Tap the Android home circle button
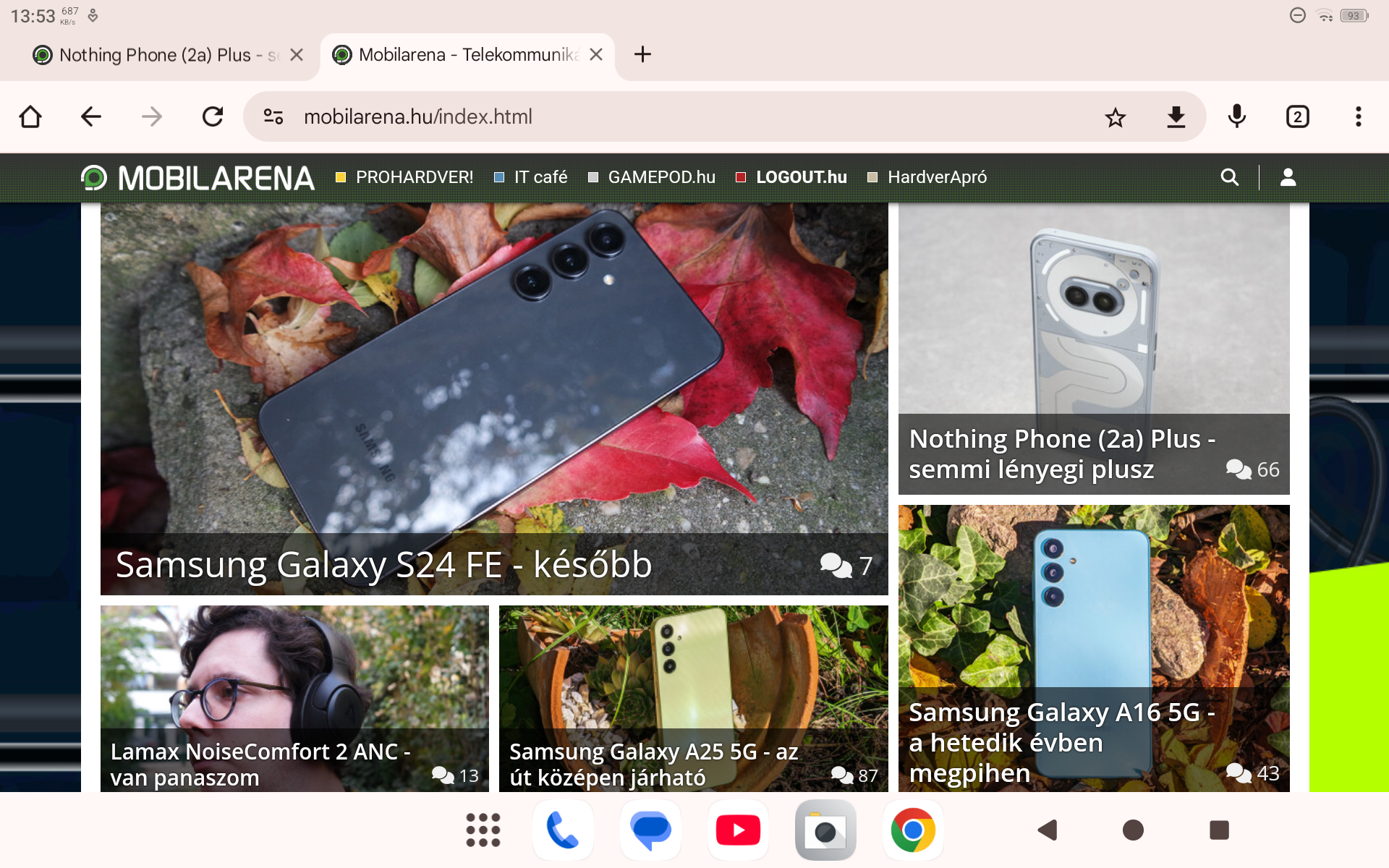The height and width of the screenshot is (868, 1389). pyautogui.click(x=1133, y=830)
